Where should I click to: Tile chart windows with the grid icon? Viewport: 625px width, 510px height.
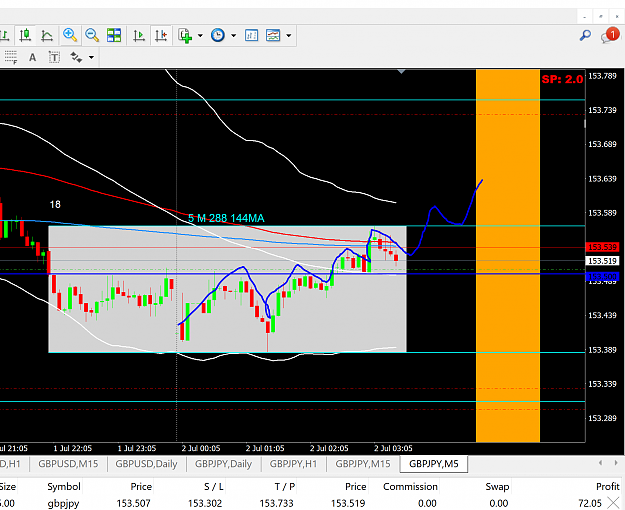pyautogui.click(x=114, y=35)
